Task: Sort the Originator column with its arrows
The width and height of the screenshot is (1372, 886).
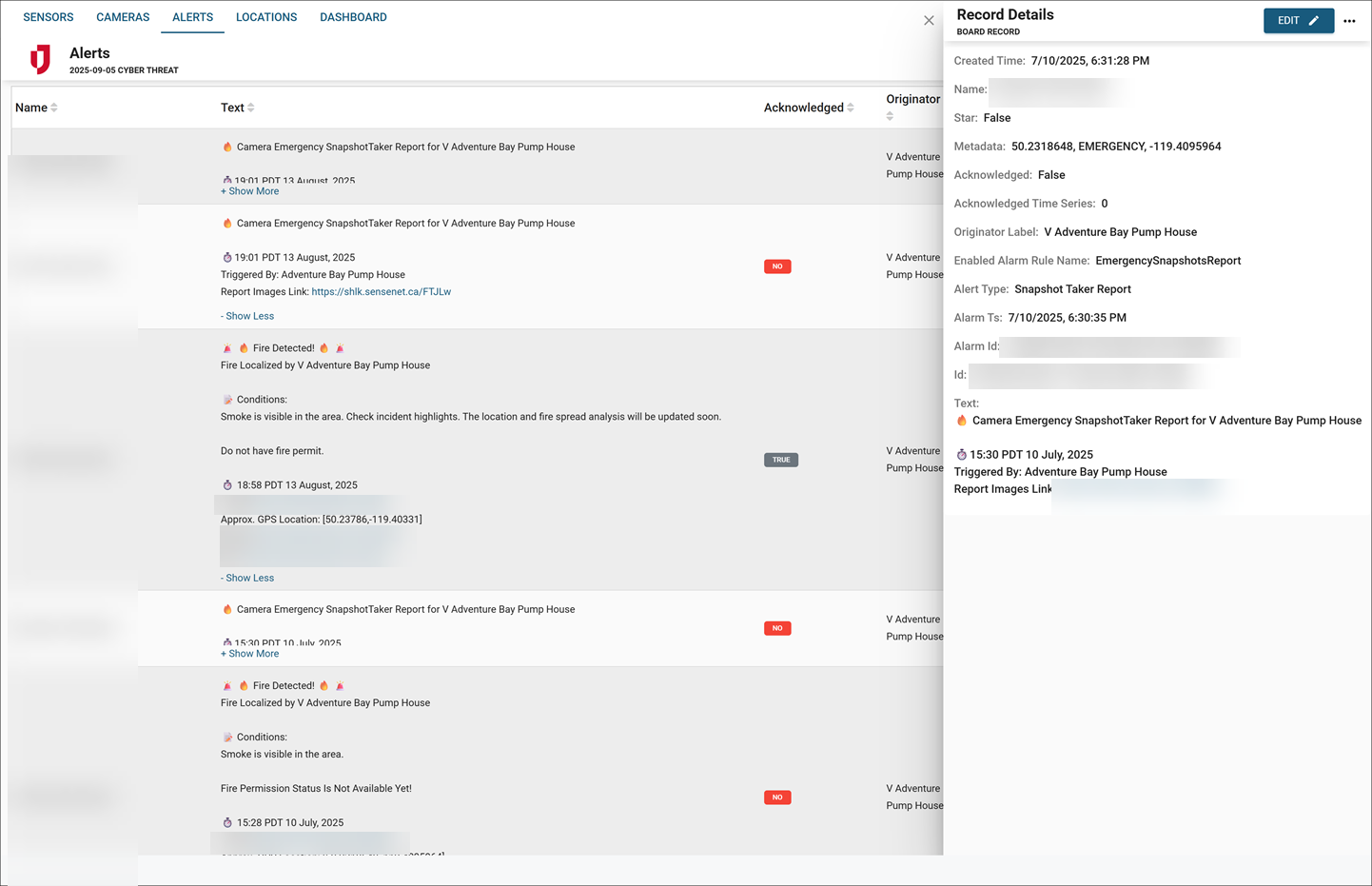Action: coord(889,114)
